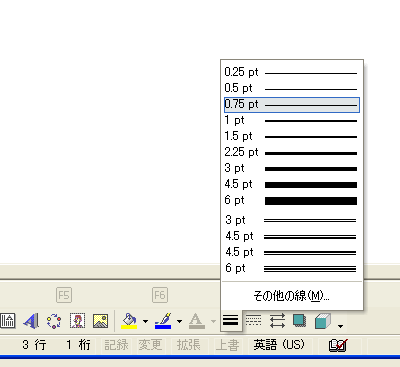Toggle the 記録 macro recording indicator
This screenshot has height=367, width=400.
(116, 345)
